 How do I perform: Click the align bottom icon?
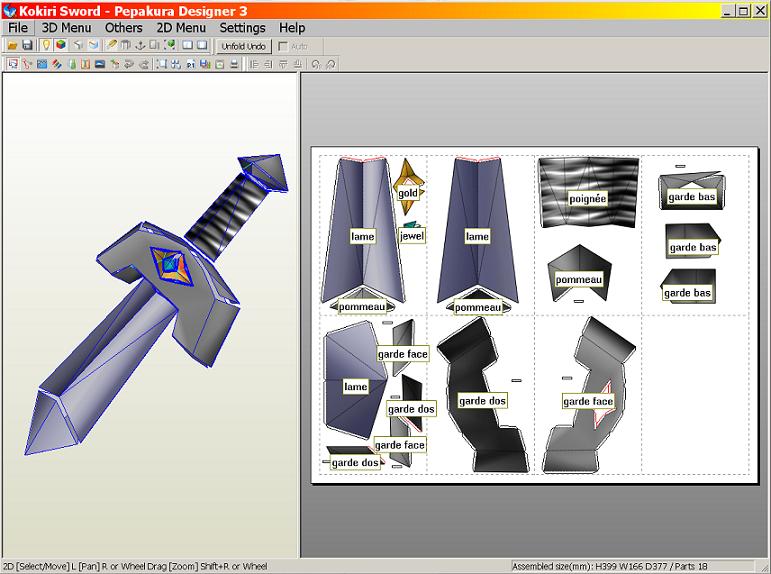297,64
